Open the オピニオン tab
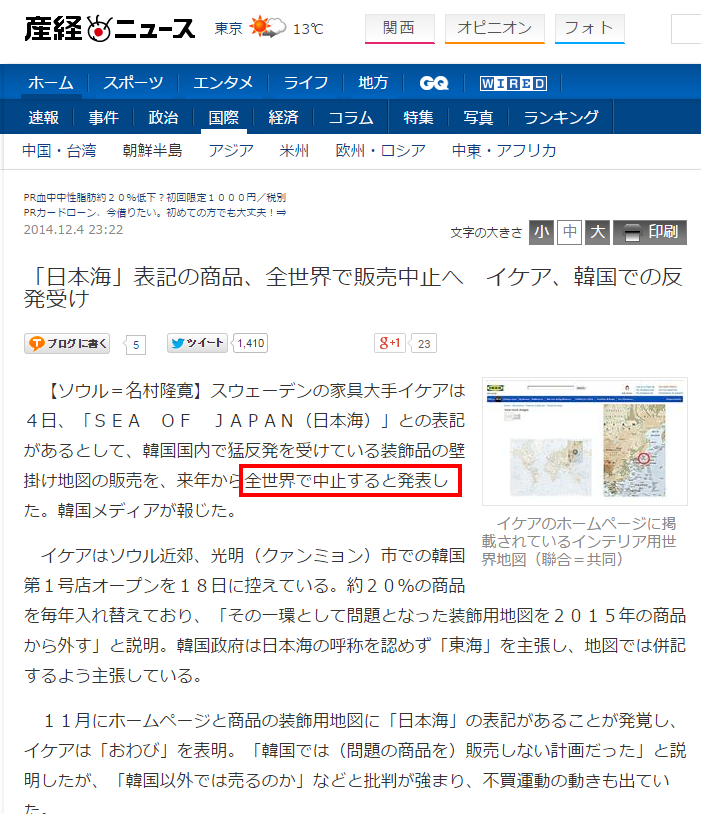Image resolution: width=701 pixels, height=814 pixels. (494, 29)
